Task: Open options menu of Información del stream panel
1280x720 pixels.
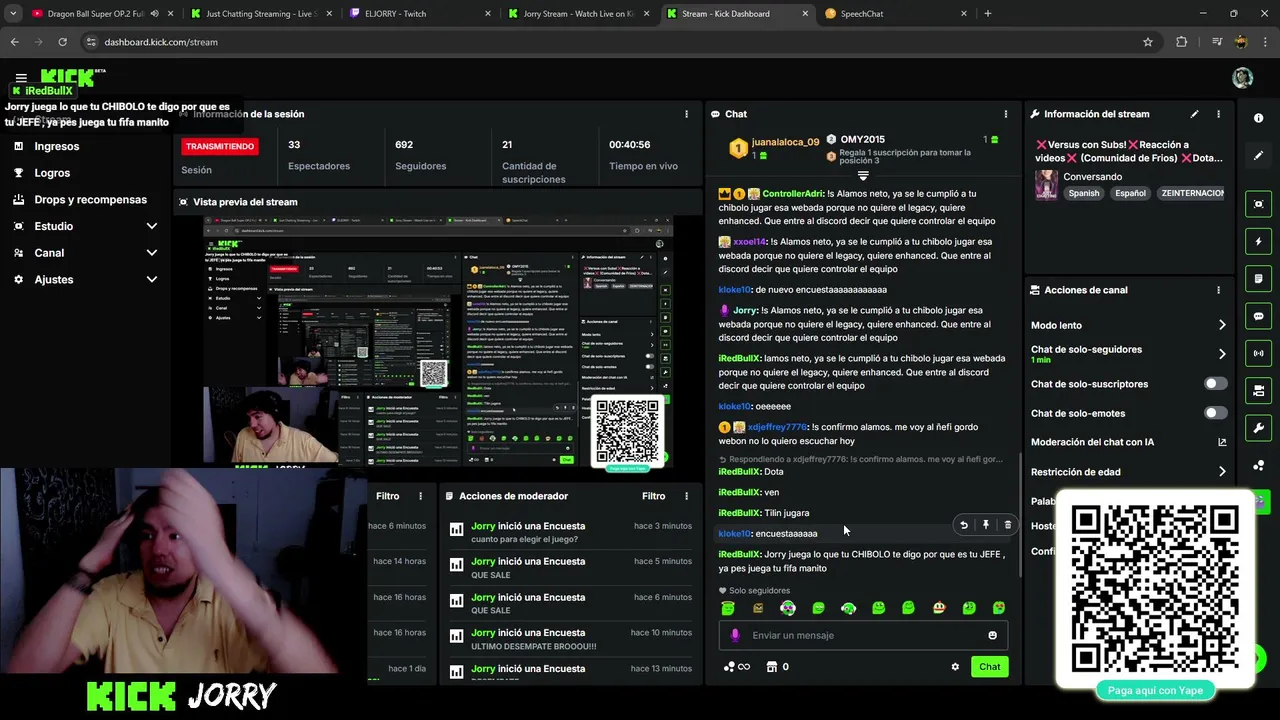Action: tap(1218, 114)
